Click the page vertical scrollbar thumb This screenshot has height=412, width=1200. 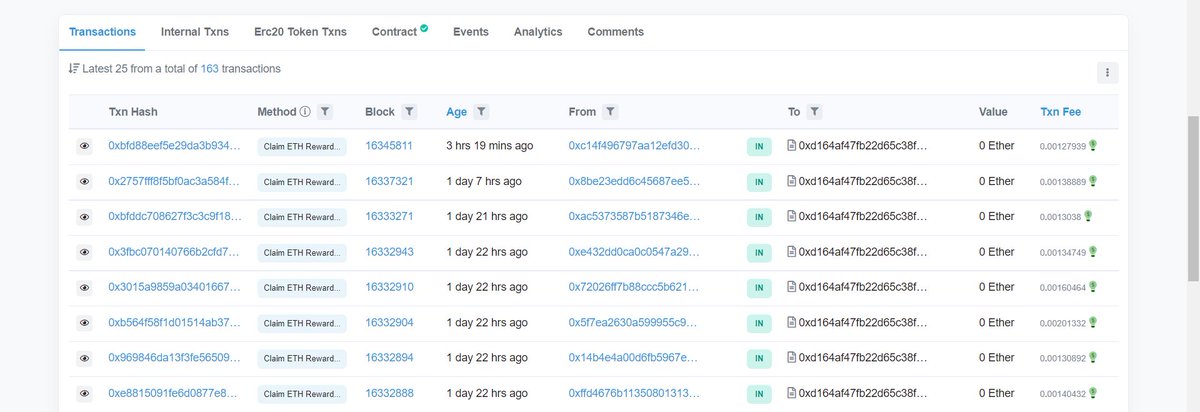pyautogui.click(x=1192, y=198)
